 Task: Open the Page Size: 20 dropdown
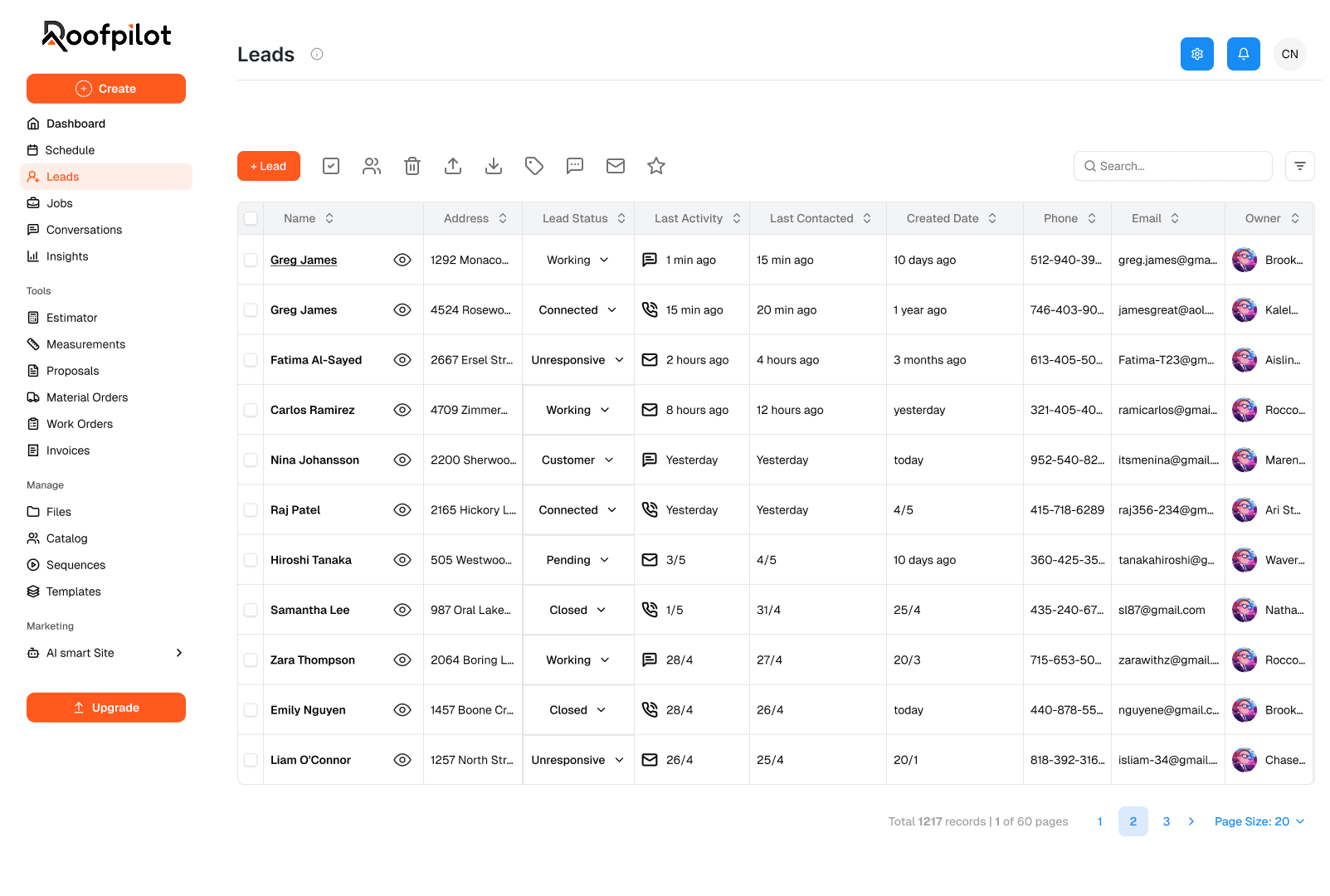coord(1259,821)
